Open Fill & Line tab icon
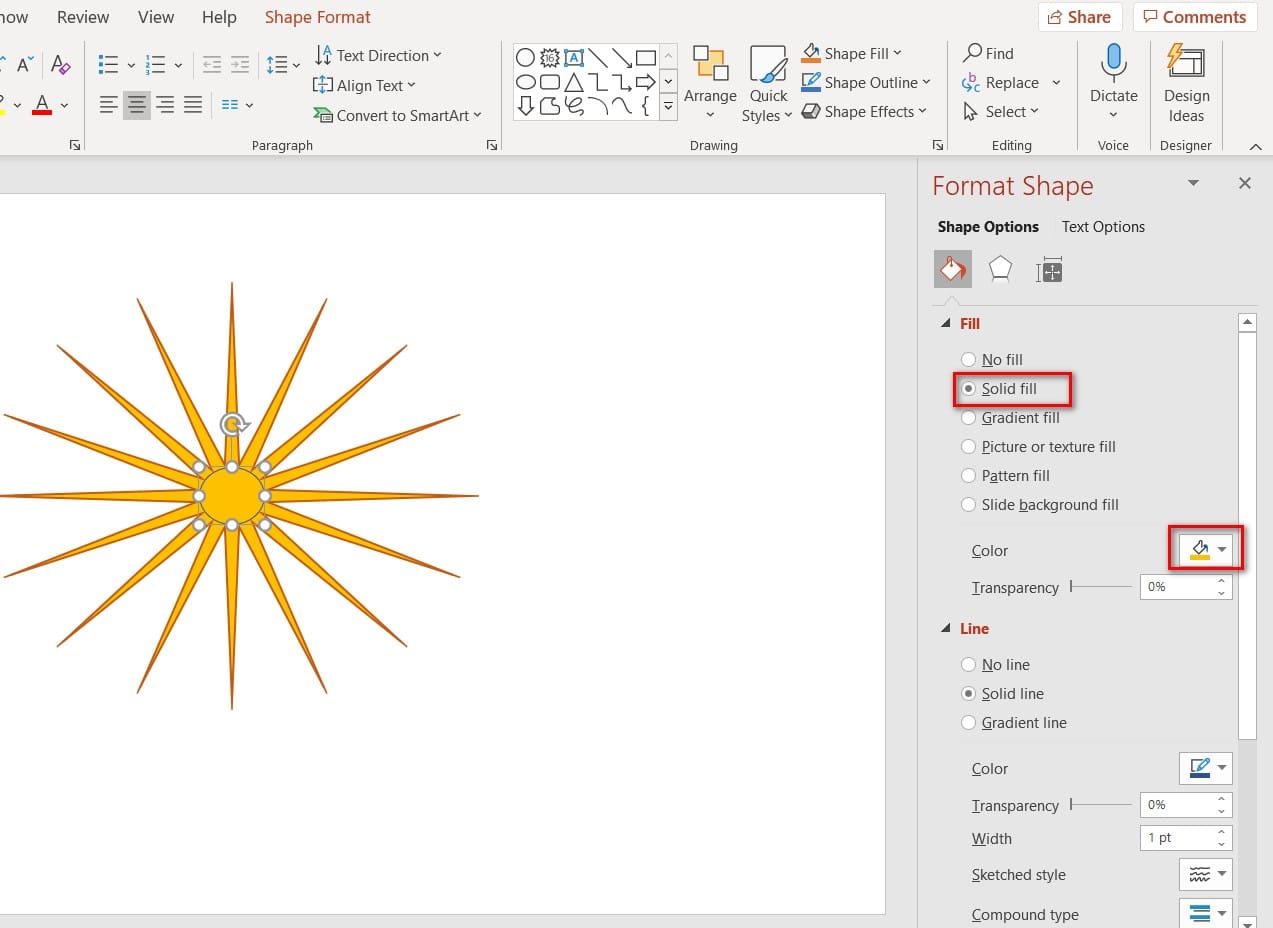1273x928 pixels. pyautogui.click(x=952, y=269)
